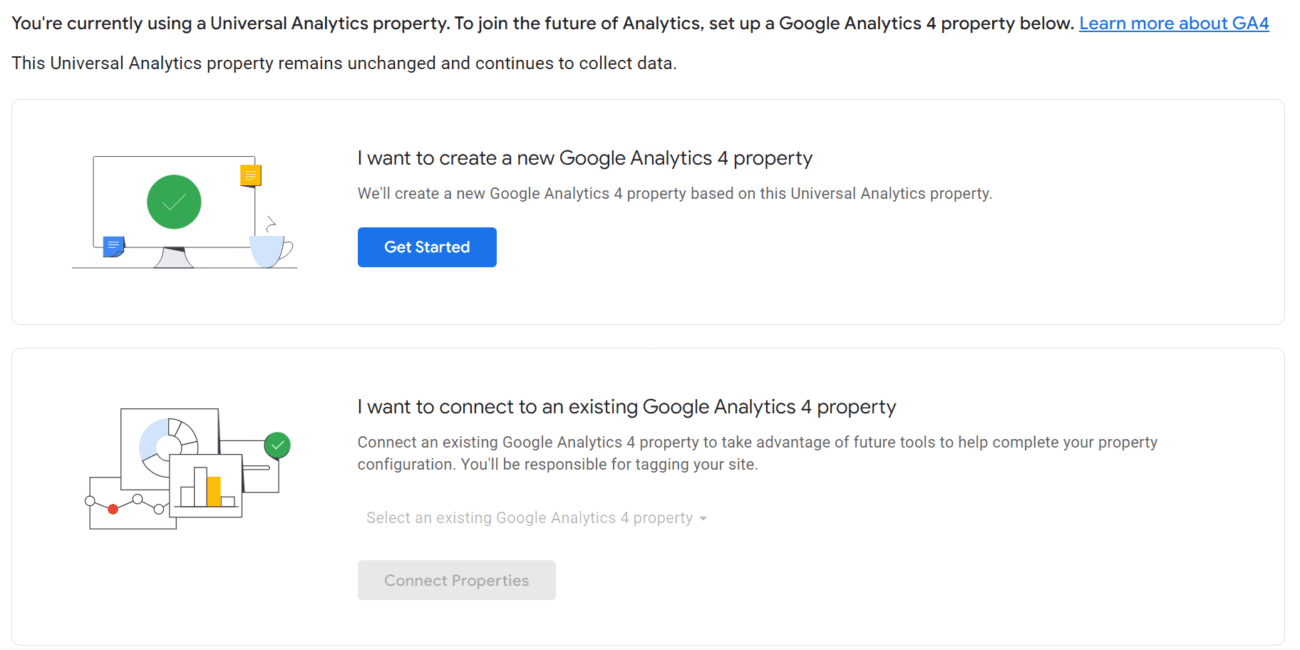Click the Universal Analytics unchanged notice text

click(x=344, y=64)
